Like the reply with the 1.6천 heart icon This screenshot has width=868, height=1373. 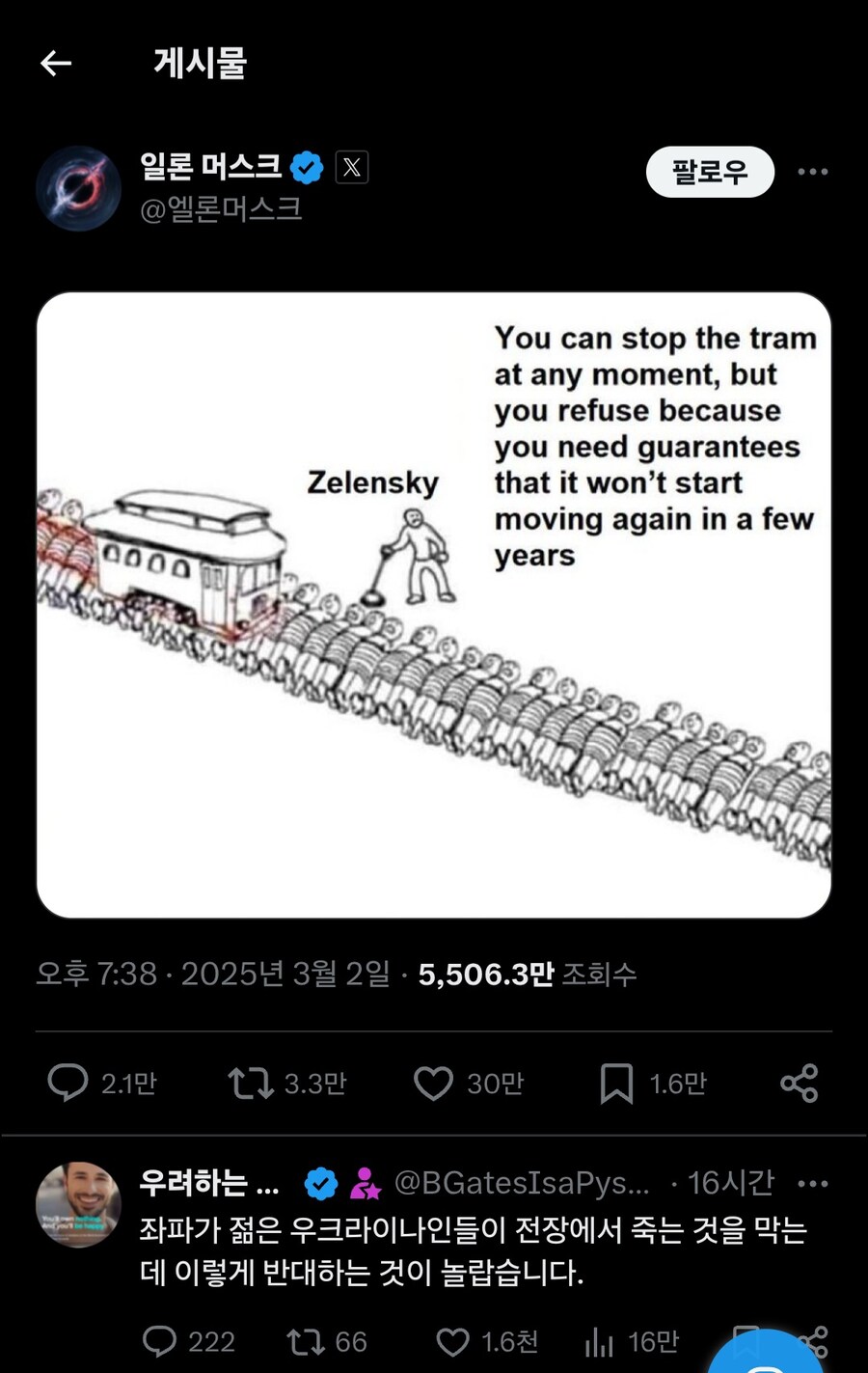(x=452, y=1342)
